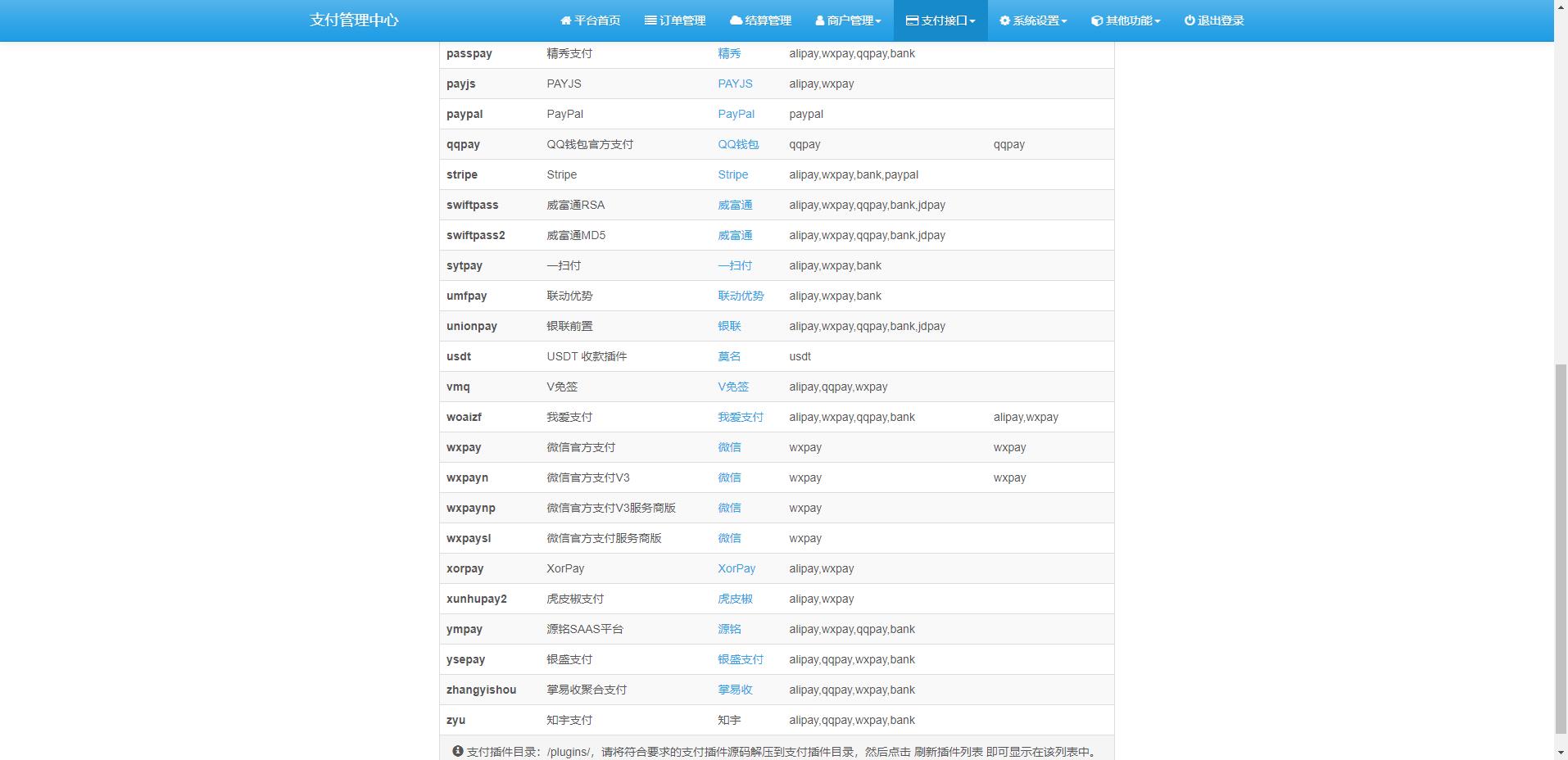This screenshot has width=1568, height=760.
Task: Click the user icon beside 商户管理
Action: [x=820, y=20]
